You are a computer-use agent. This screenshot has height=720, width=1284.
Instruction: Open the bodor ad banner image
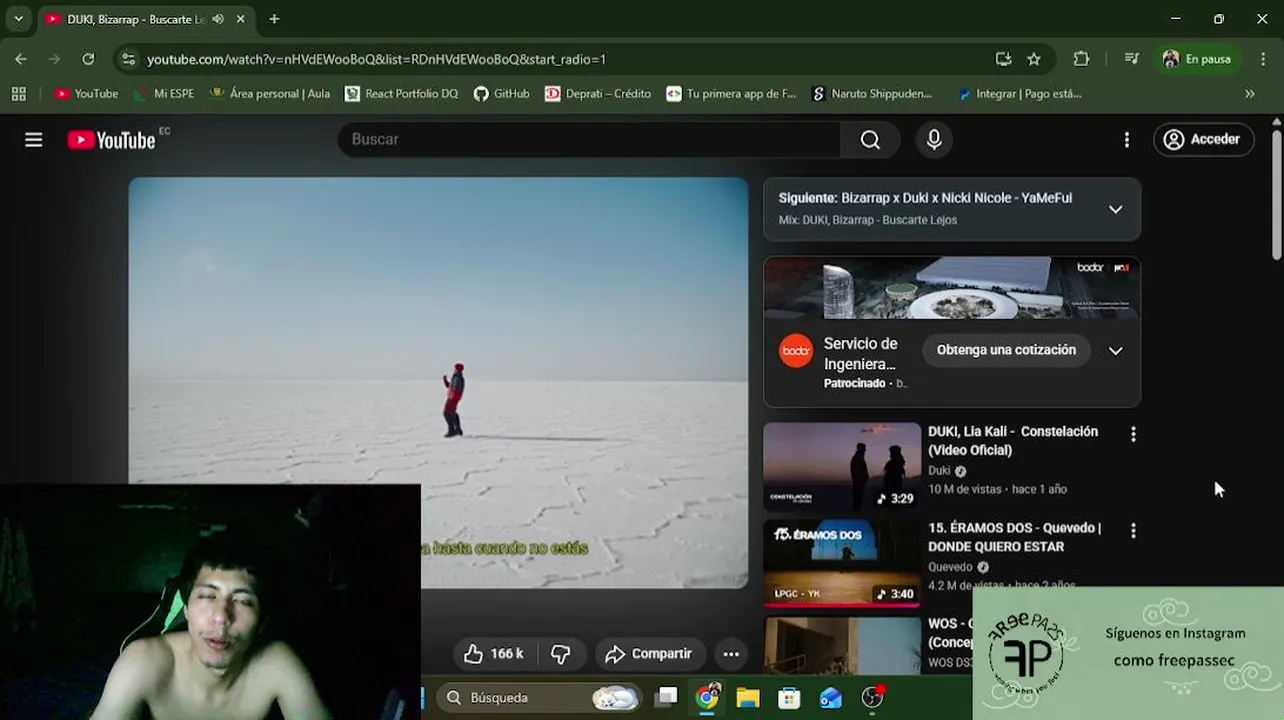[x=952, y=288]
